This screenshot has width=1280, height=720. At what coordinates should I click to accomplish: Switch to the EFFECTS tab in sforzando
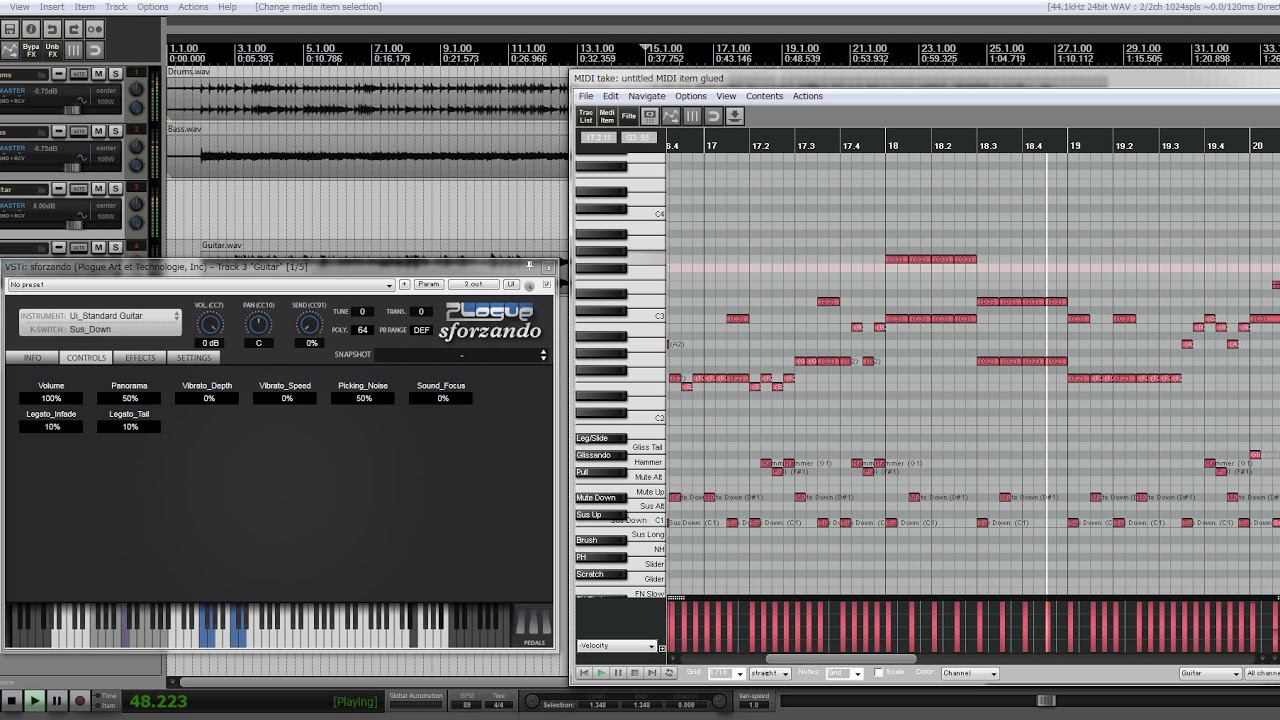140,358
